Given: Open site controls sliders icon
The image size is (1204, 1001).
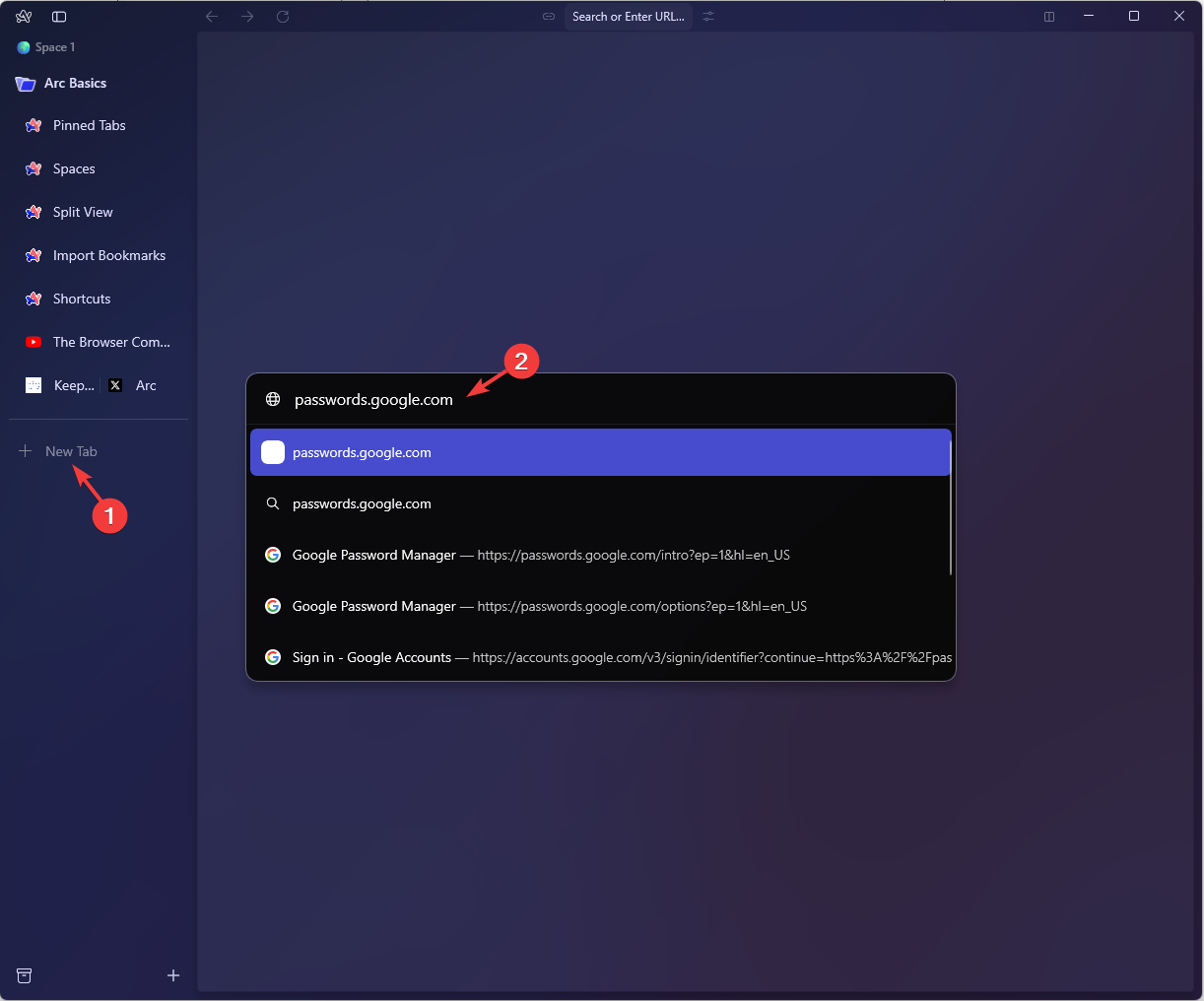Looking at the screenshot, I should coord(708,17).
